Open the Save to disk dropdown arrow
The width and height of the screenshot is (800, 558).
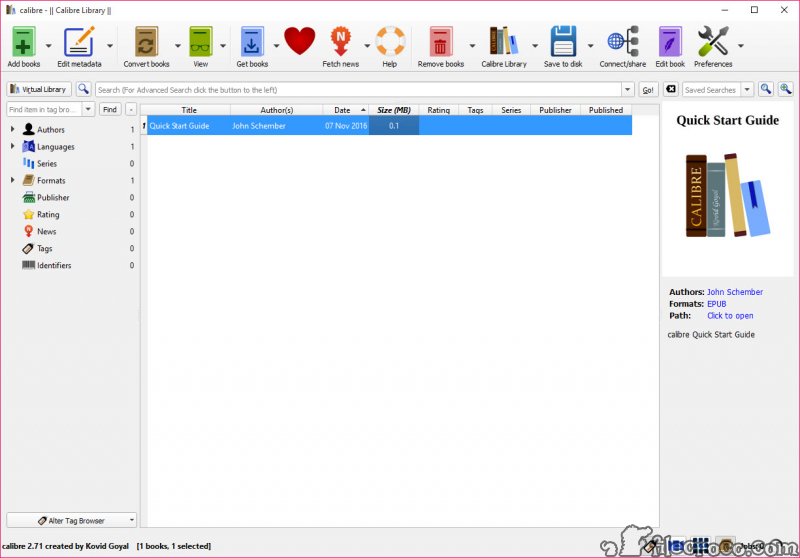click(590, 46)
